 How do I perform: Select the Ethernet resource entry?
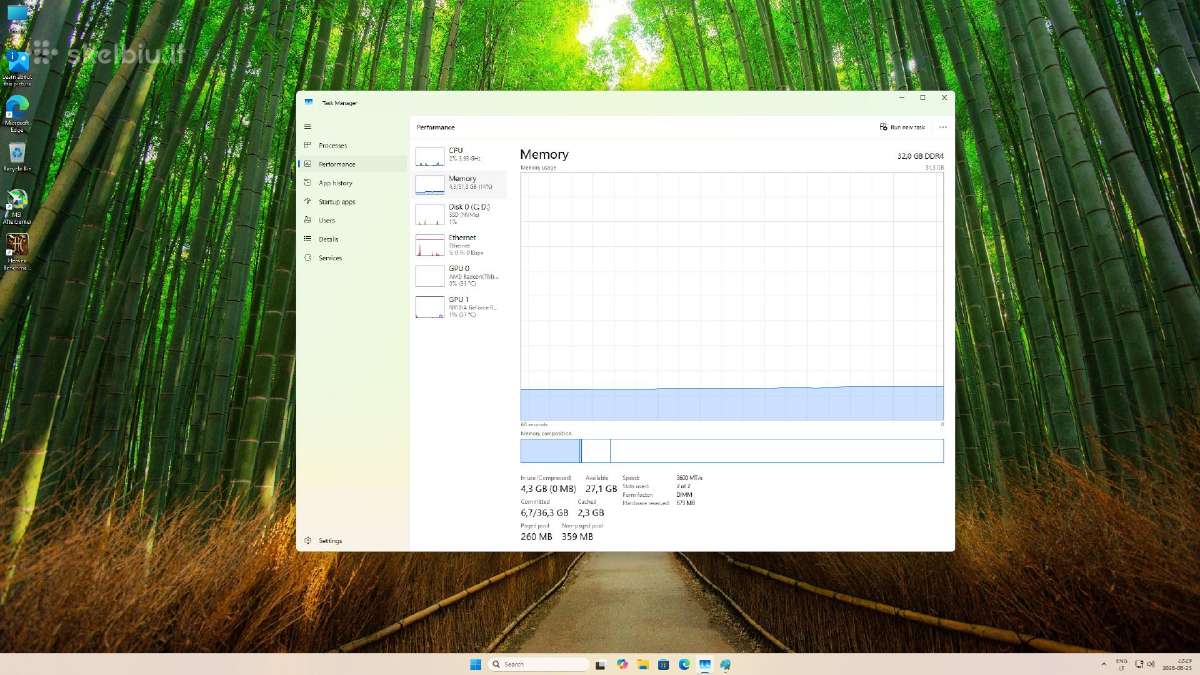(461, 244)
